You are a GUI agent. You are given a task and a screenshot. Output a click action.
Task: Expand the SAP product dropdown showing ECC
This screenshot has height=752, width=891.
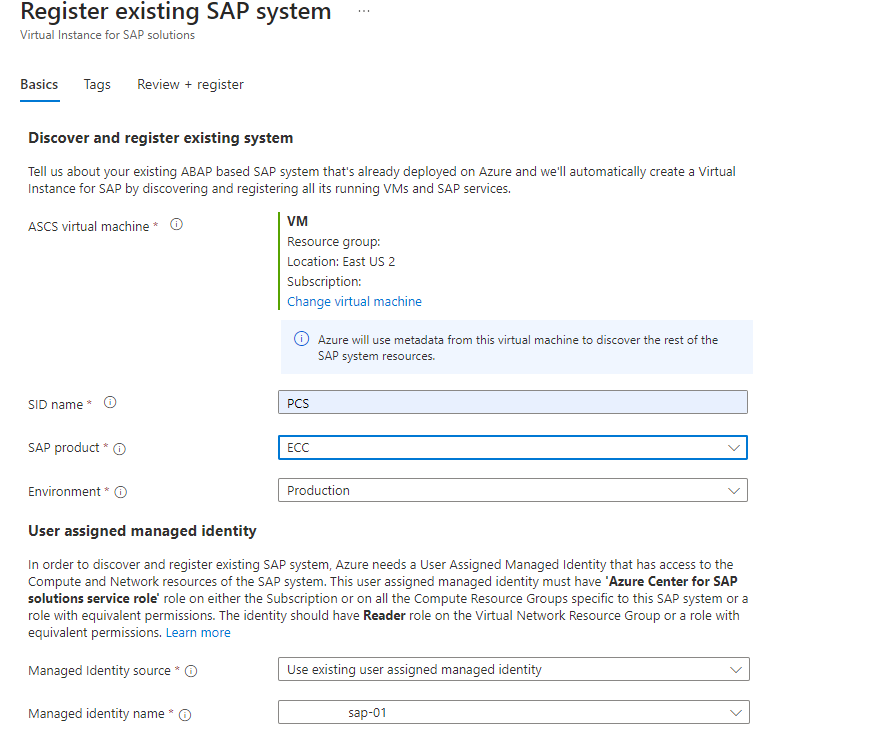(x=512, y=448)
